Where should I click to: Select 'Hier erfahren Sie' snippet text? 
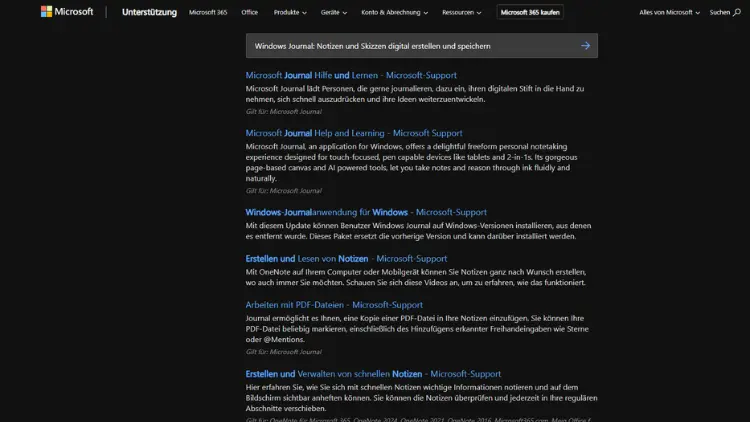[421, 398]
